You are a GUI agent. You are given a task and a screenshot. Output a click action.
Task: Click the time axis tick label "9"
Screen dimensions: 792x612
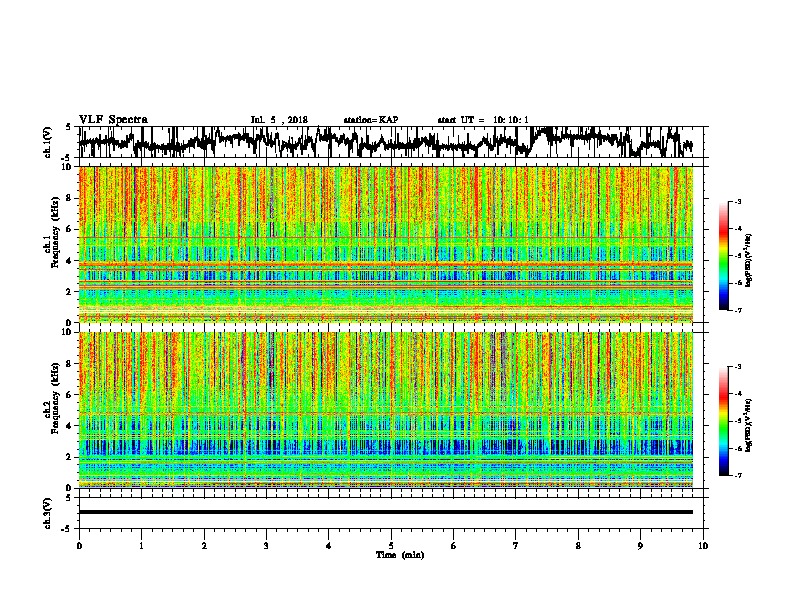640,546
